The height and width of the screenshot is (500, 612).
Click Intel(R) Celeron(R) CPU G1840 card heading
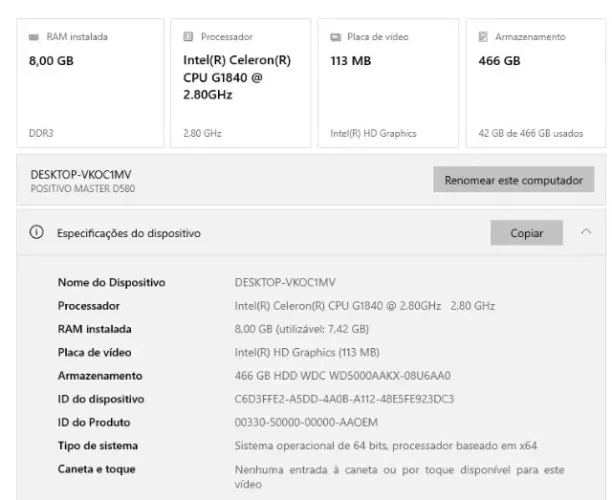[237, 77]
